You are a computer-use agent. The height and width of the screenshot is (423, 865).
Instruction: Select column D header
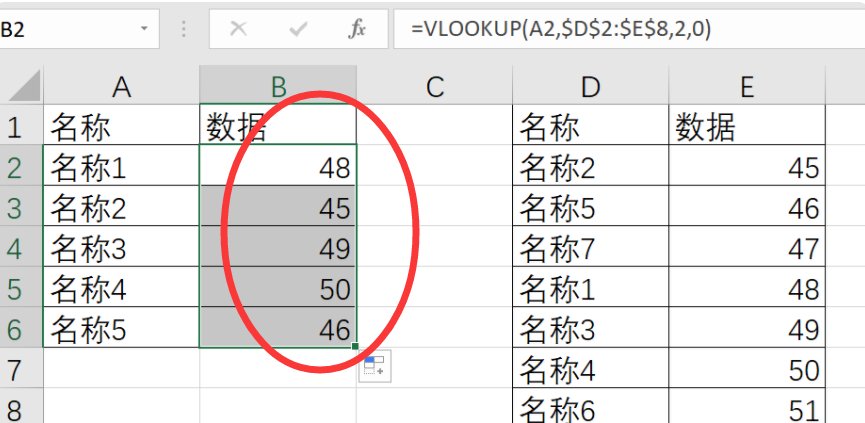[590, 87]
